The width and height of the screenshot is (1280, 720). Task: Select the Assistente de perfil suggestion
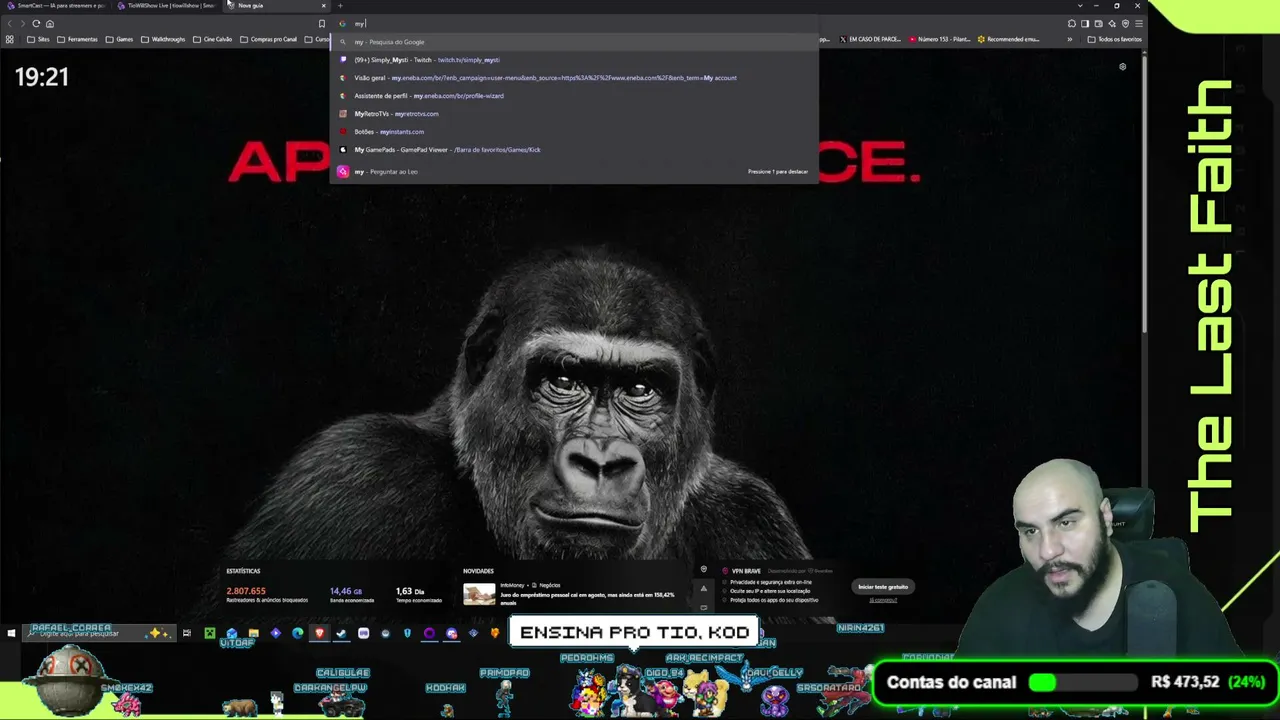point(574,96)
